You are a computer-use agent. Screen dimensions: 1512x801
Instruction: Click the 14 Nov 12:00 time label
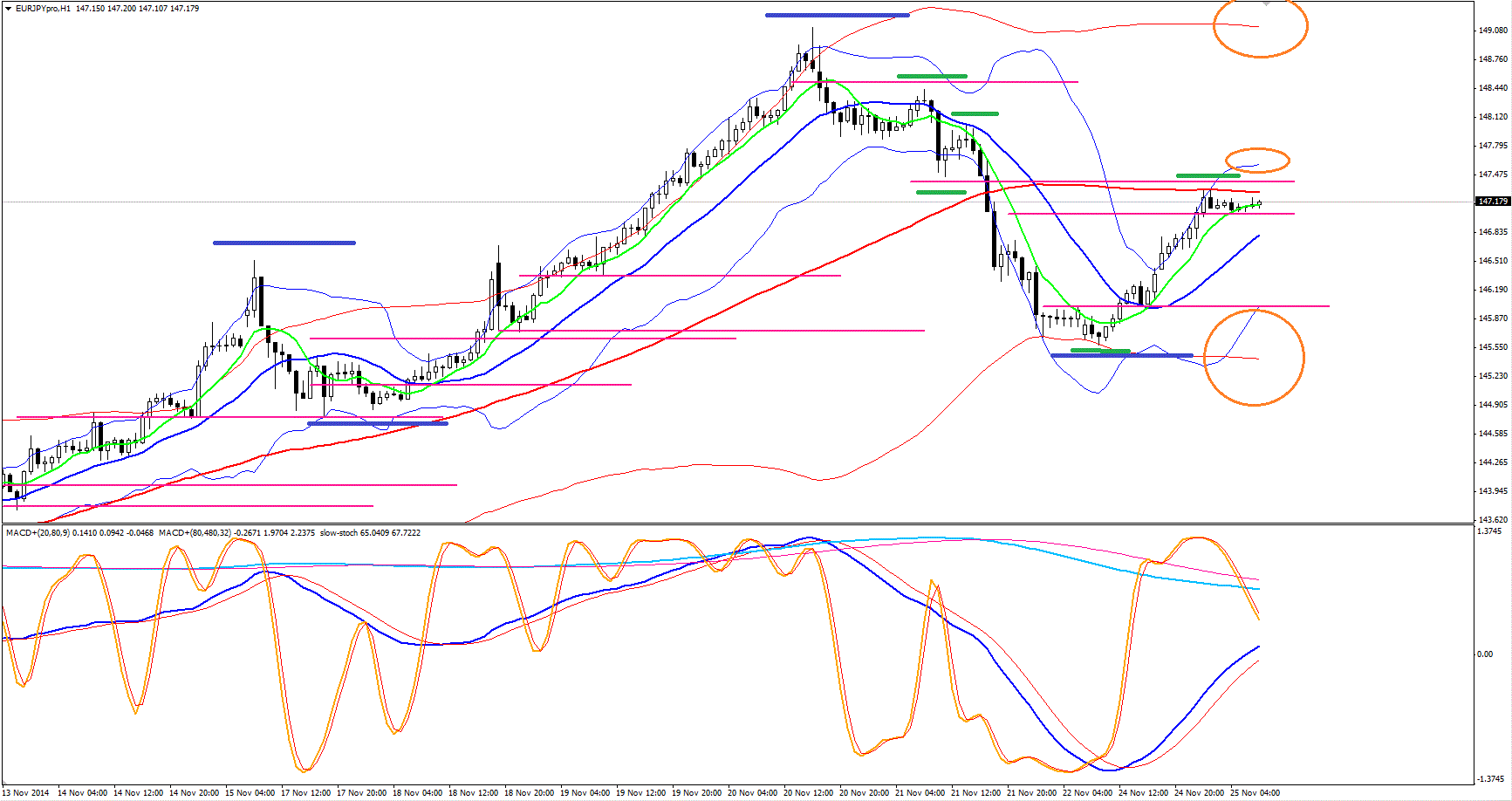pyautogui.click(x=138, y=793)
